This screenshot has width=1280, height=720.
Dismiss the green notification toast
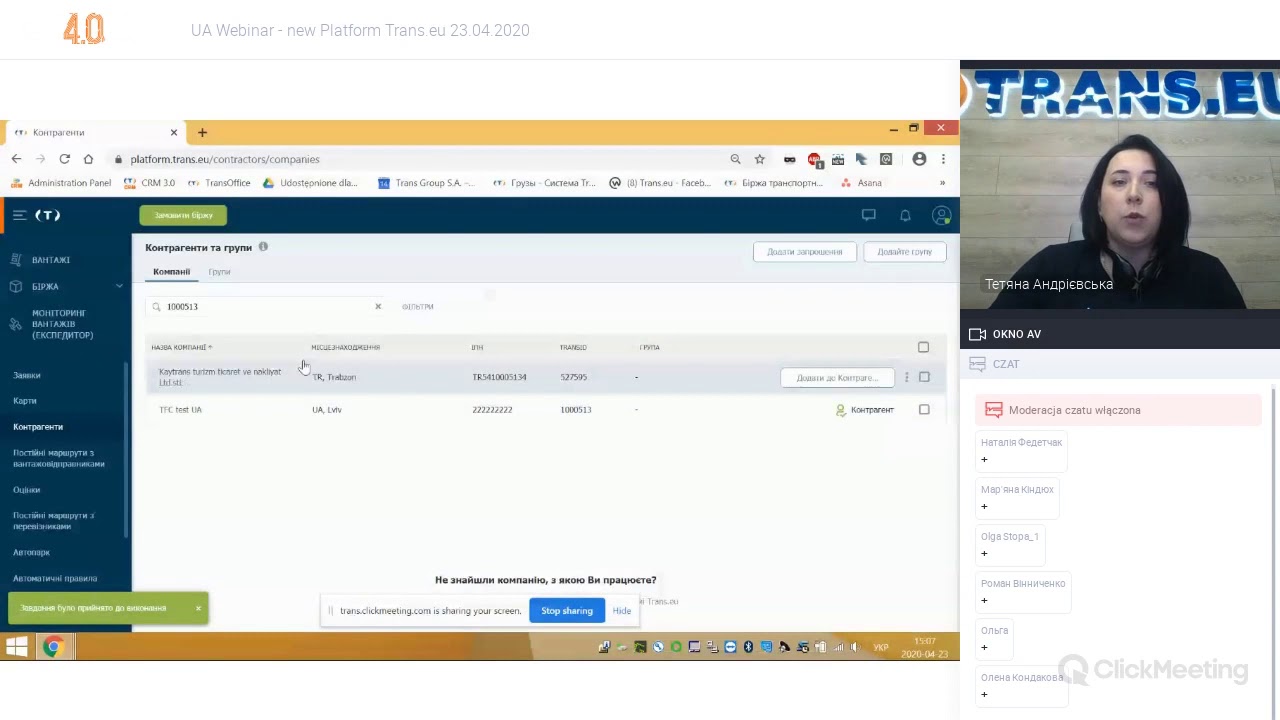(x=198, y=608)
